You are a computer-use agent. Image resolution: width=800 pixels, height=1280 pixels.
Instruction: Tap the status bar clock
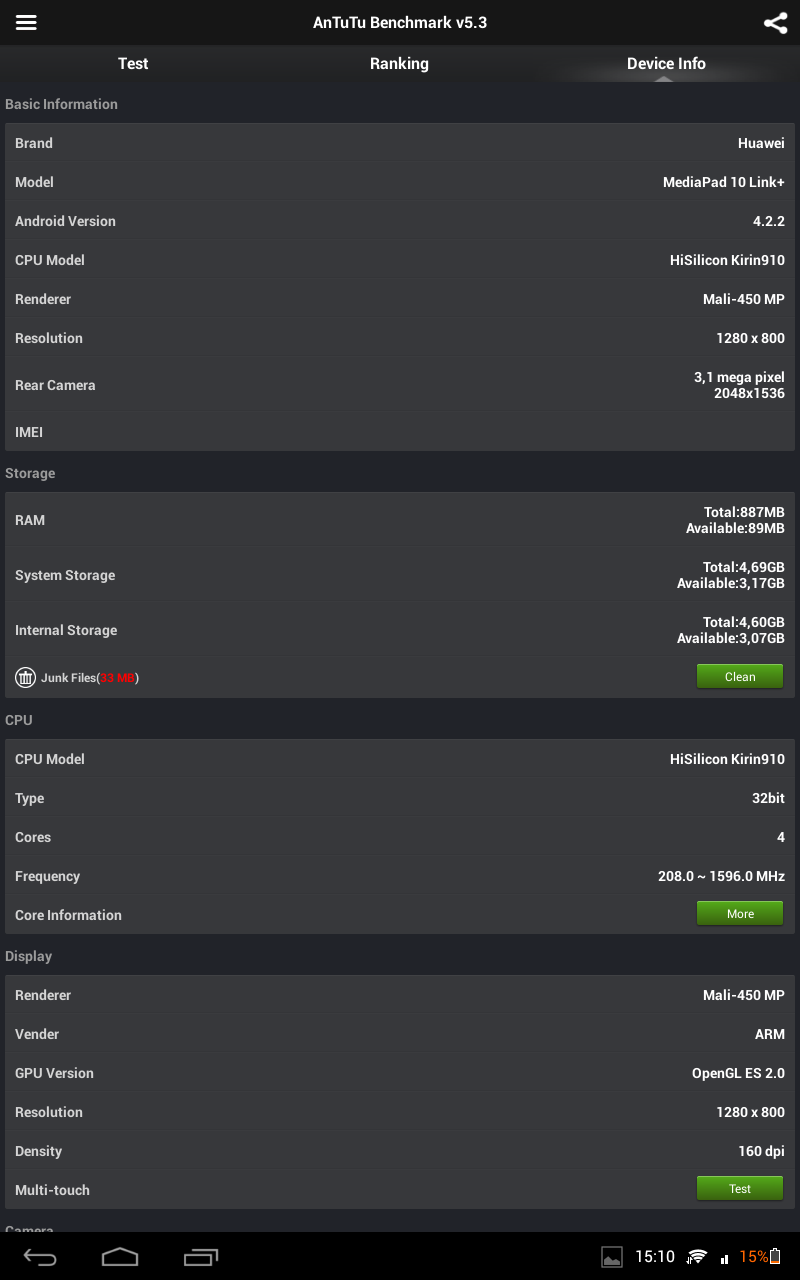(x=655, y=1257)
